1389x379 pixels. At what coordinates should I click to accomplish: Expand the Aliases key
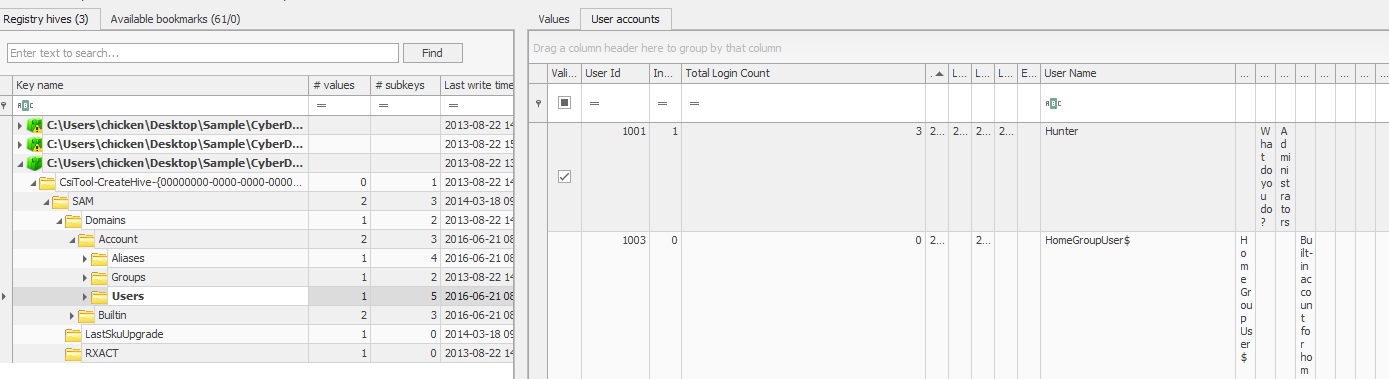coord(84,258)
